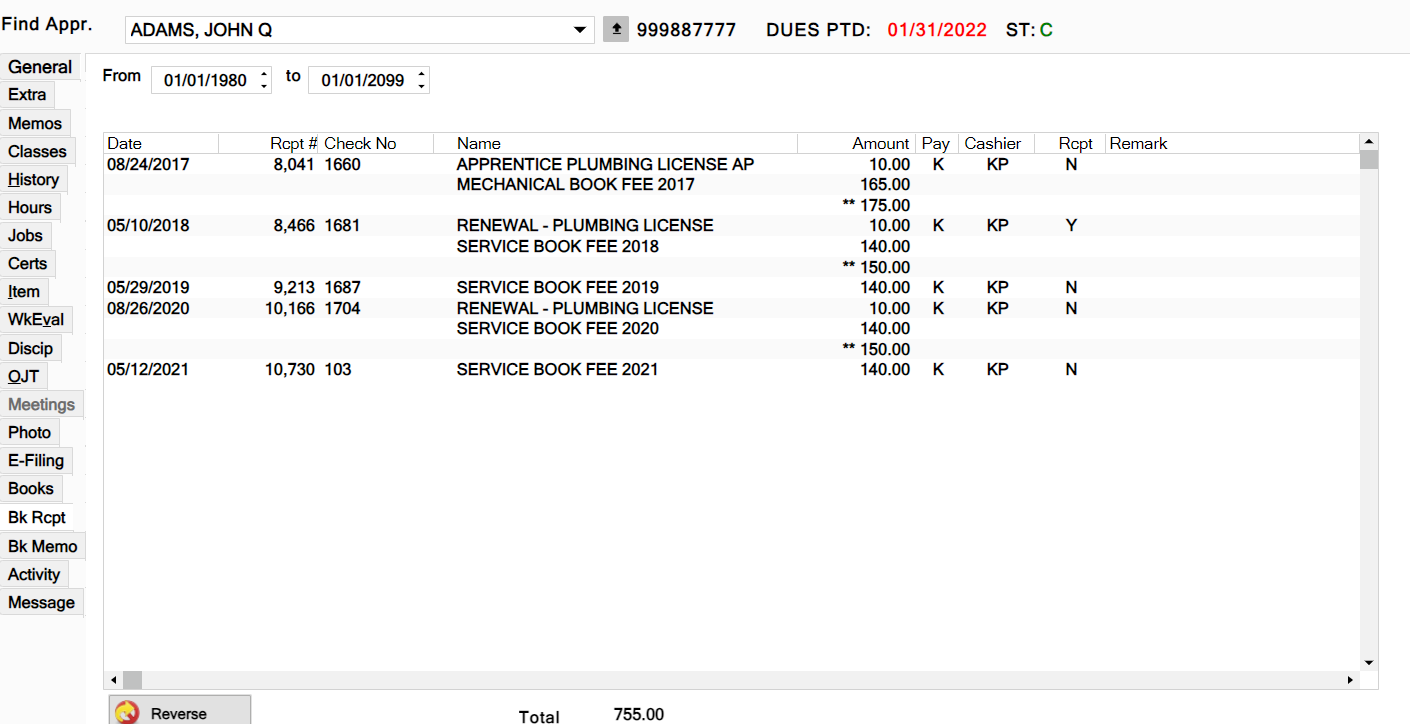Open the apprentice name dropdown
This screenshot has height=724, width=1410.
click(x=580, y=30)
